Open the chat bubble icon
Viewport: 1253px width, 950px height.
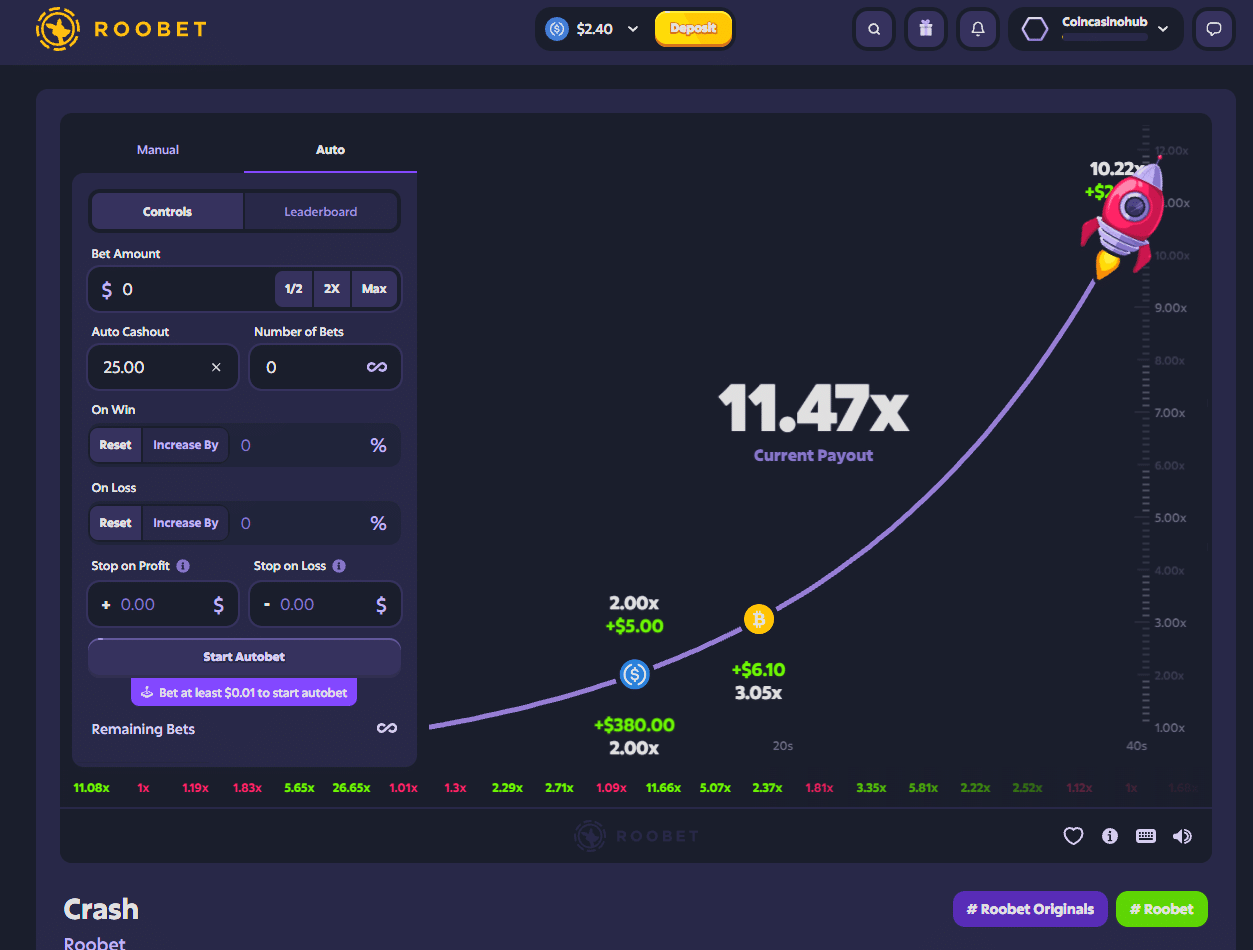click(x=1214, y=29)
